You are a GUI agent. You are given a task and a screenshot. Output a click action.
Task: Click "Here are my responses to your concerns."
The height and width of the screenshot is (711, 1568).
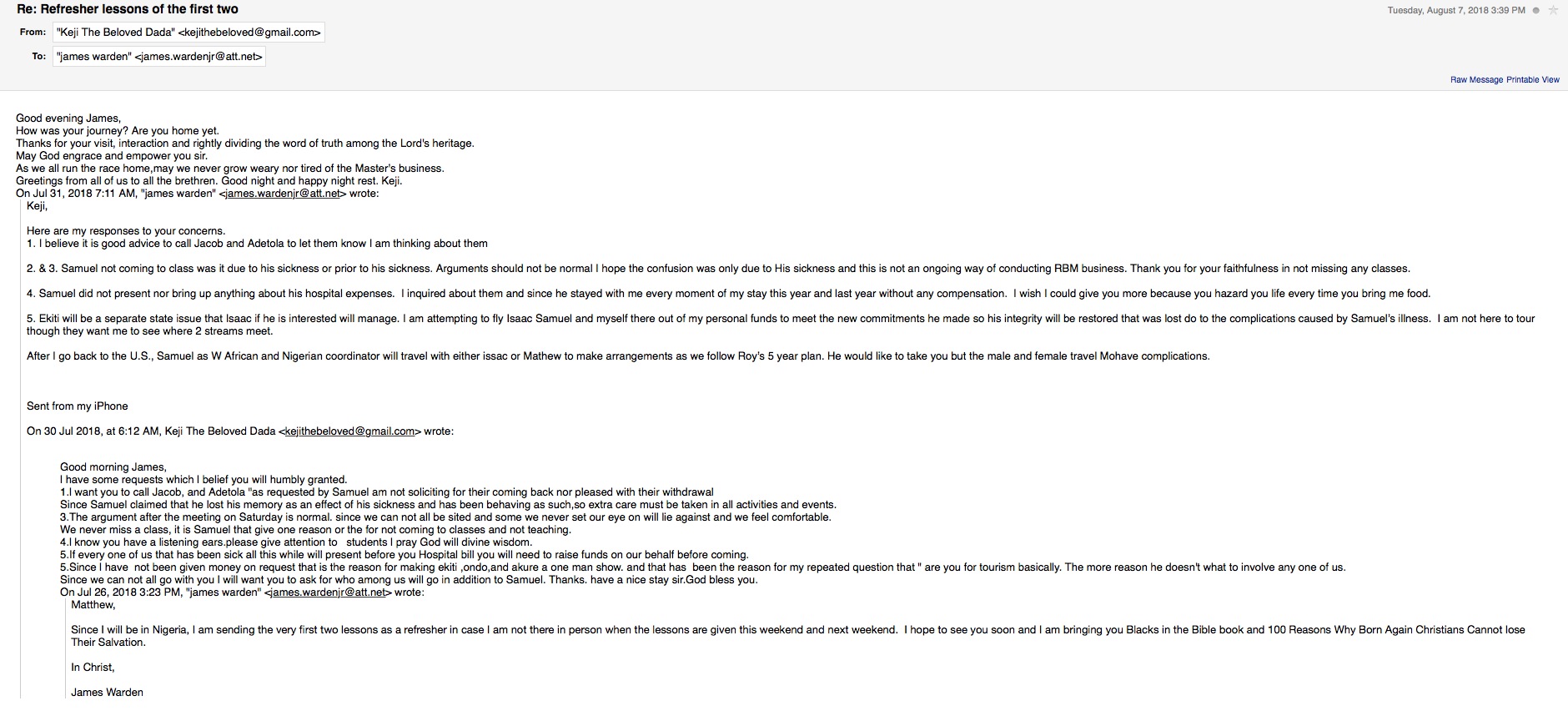126,231
